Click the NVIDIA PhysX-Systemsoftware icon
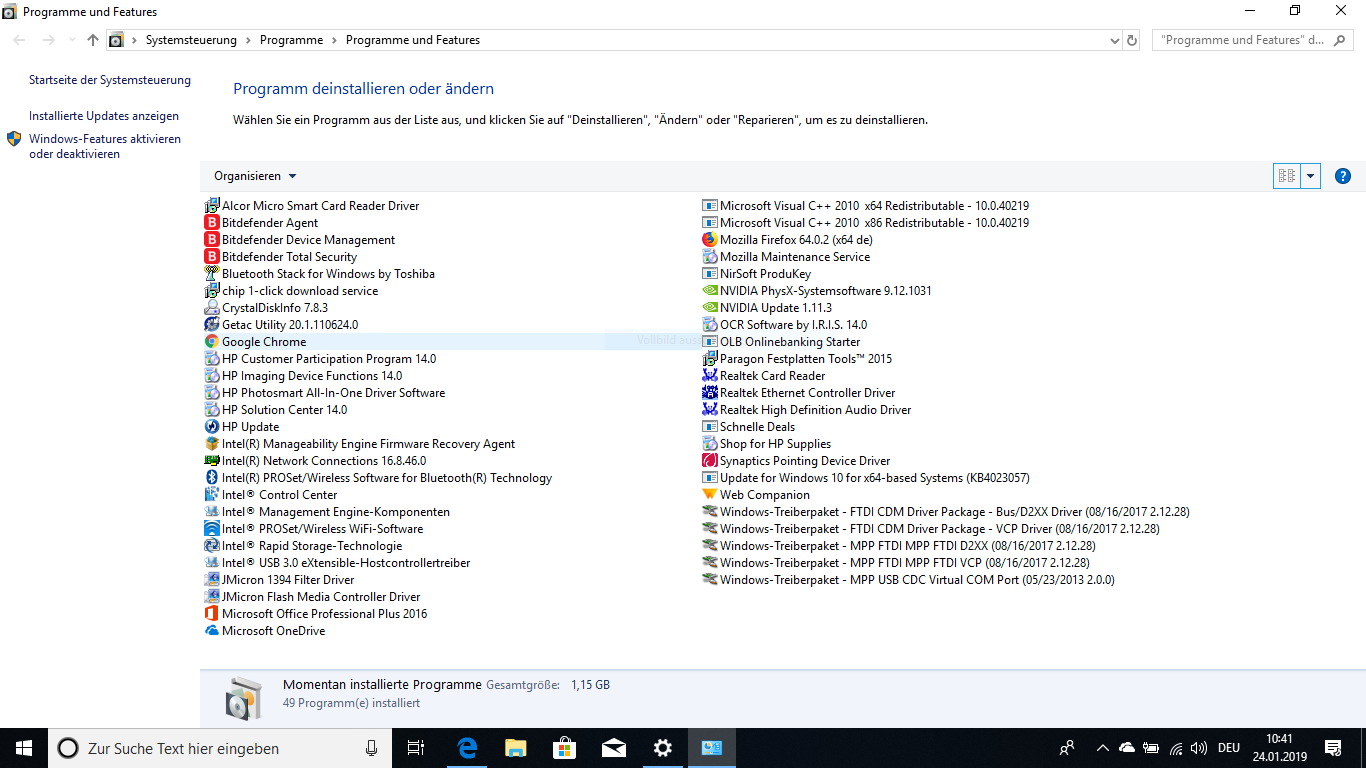The height and width of the screenshot is (768, 1366). click(710, 291)
